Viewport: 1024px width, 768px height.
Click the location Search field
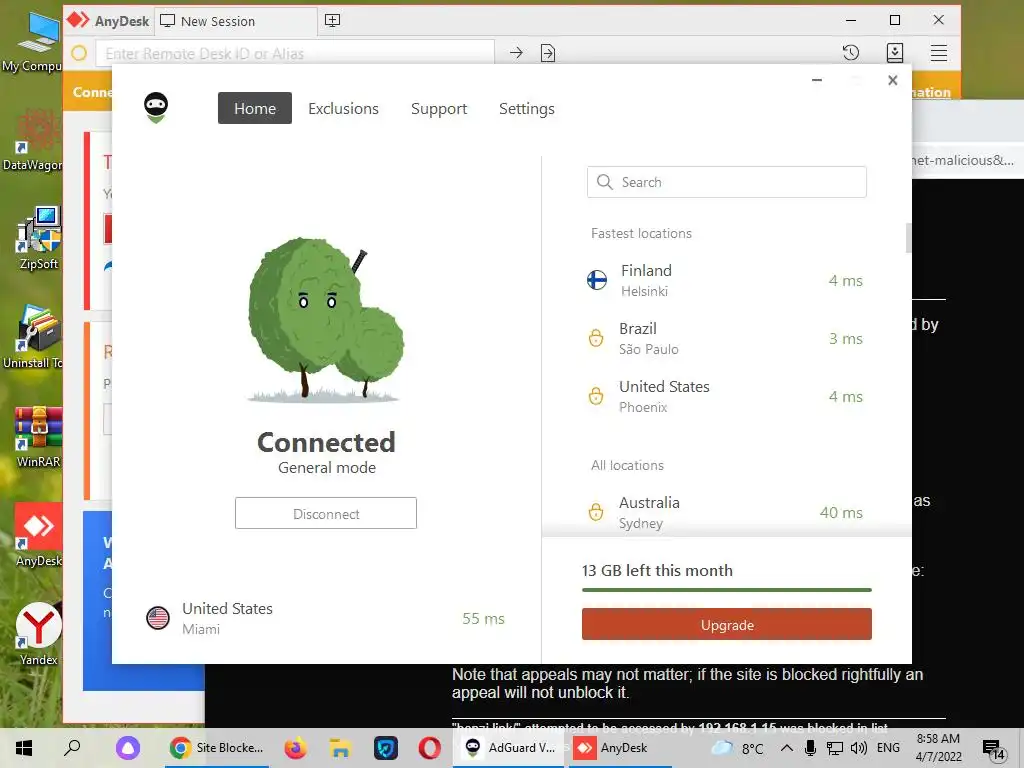(727, 182)
